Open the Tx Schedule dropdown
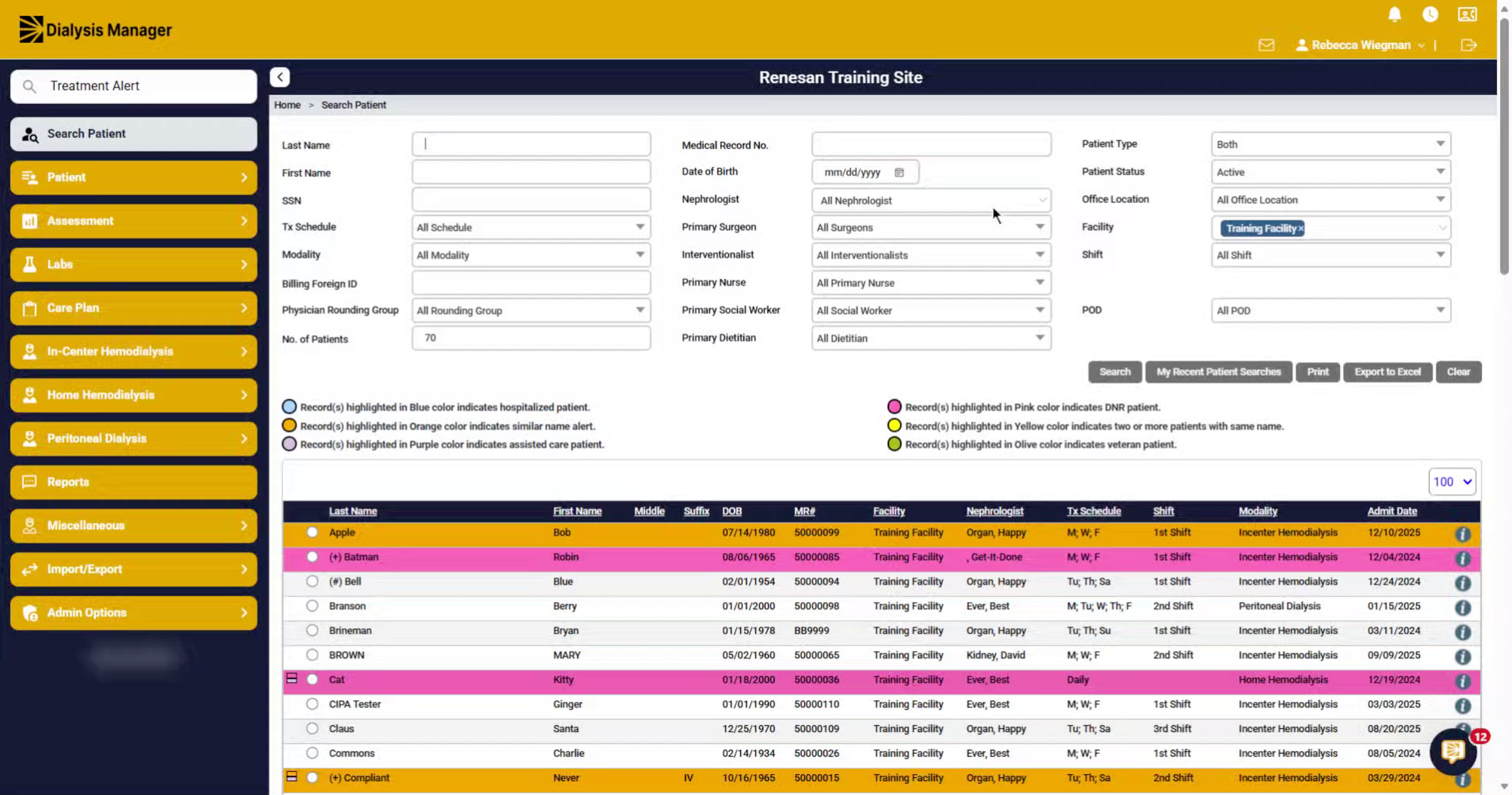 (530, 227)
